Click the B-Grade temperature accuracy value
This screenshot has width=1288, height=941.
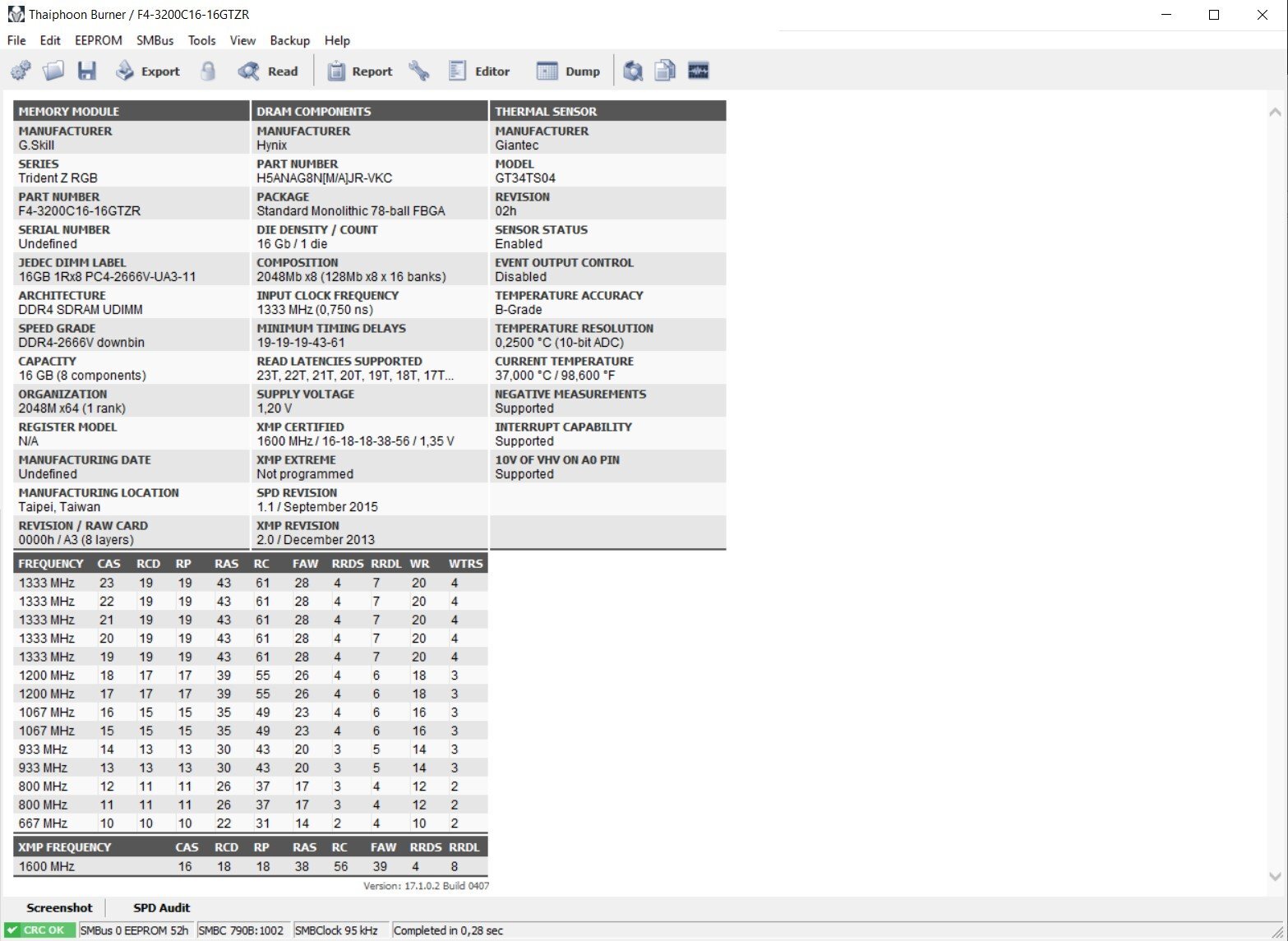tap(519, 310)
